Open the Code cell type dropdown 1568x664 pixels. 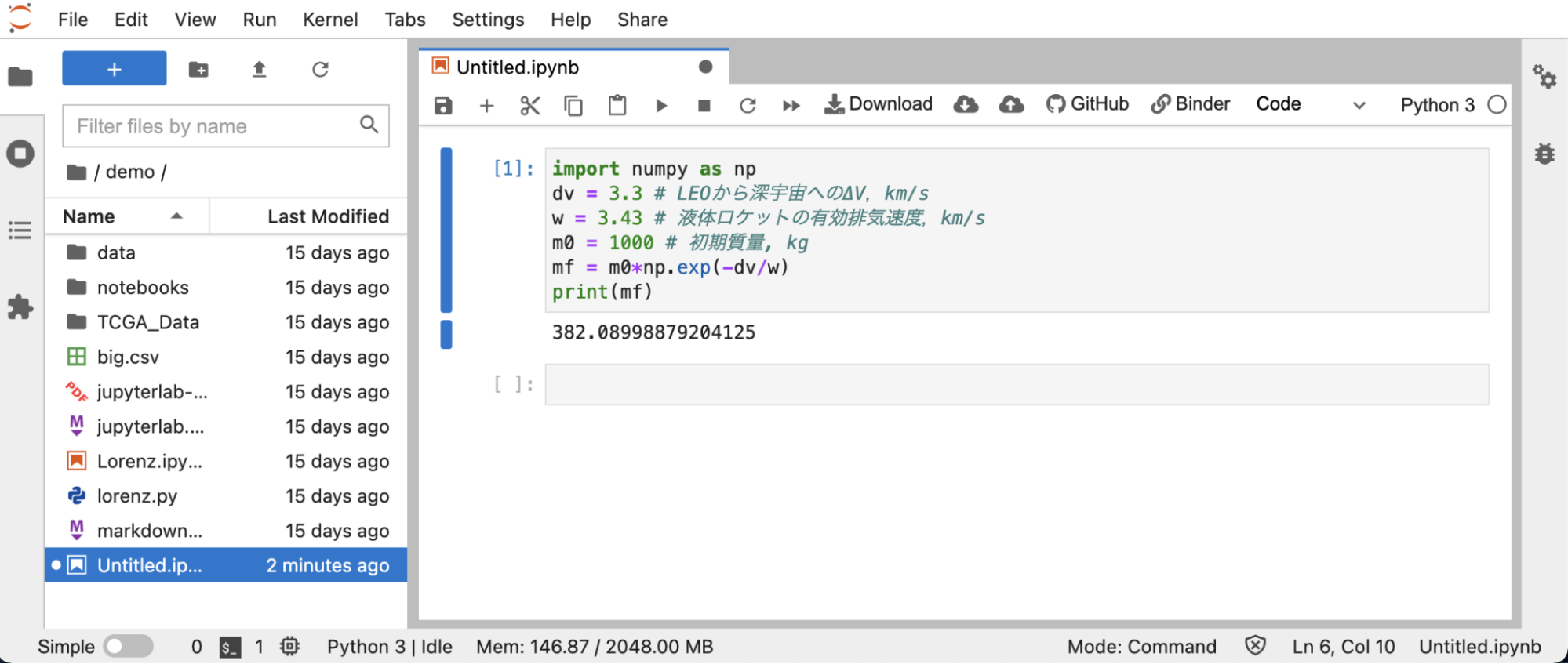1312,104
